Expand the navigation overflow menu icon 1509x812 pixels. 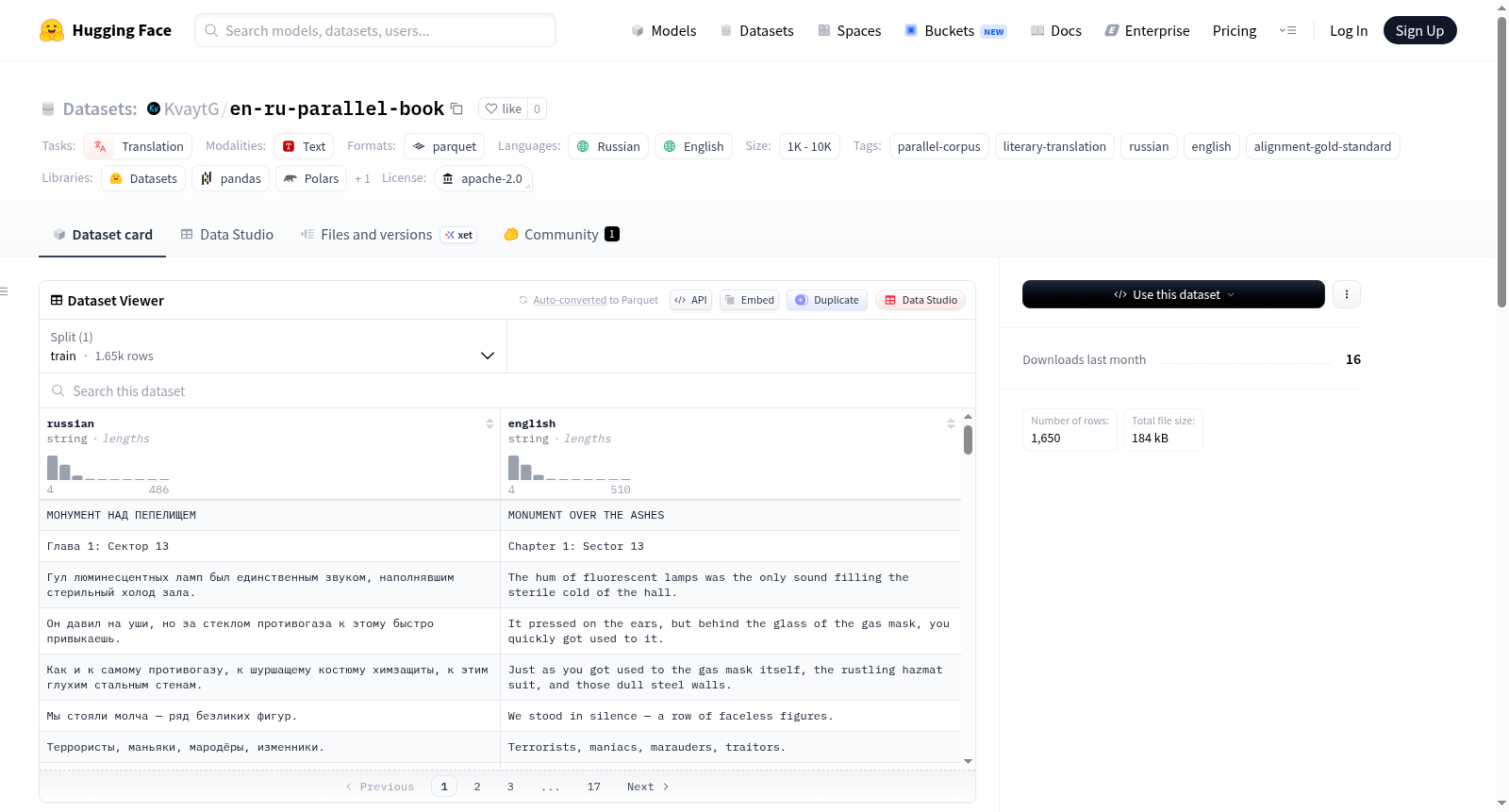click(x=1287, y=30)
